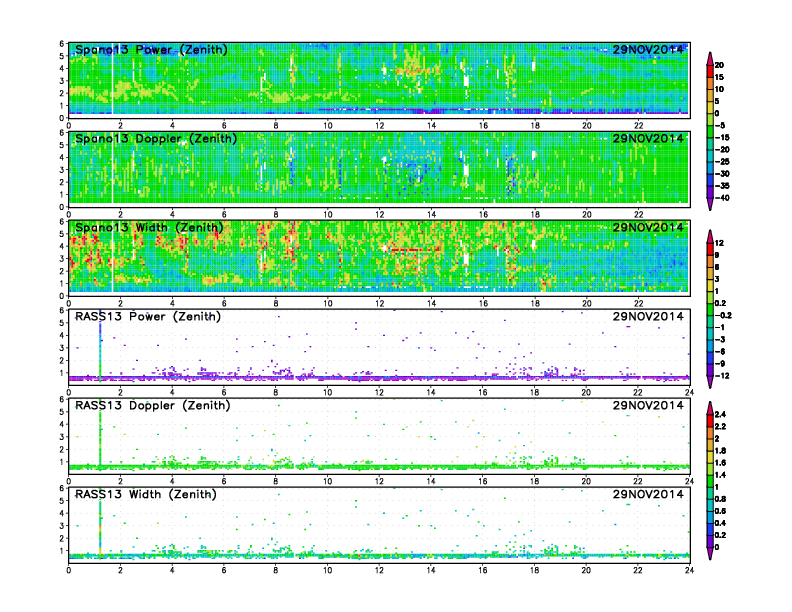
Task: Click the Spano13 Width (Zenith) panel title
Action: click(151, 227)
